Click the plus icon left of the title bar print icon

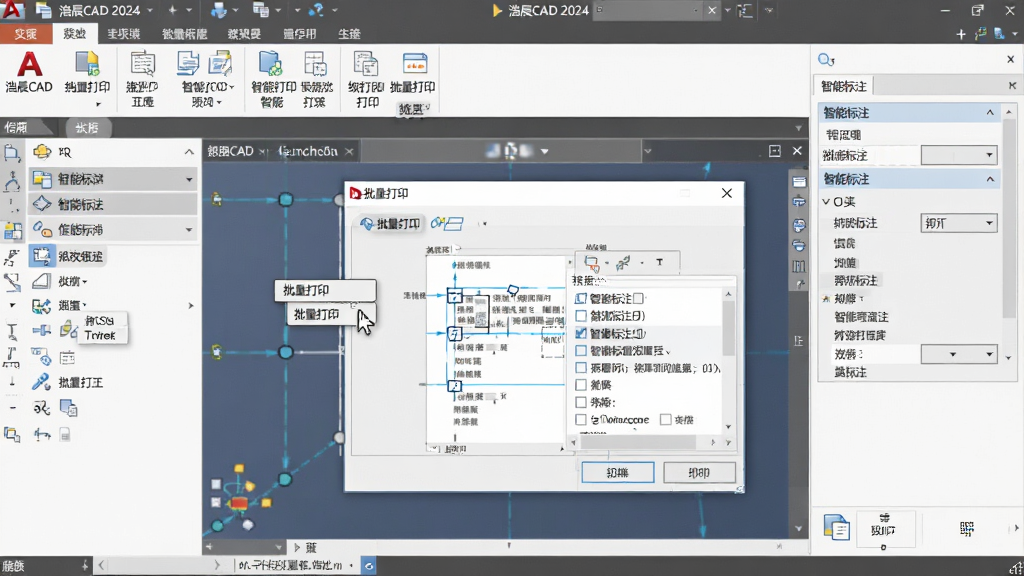click(172, 10)
